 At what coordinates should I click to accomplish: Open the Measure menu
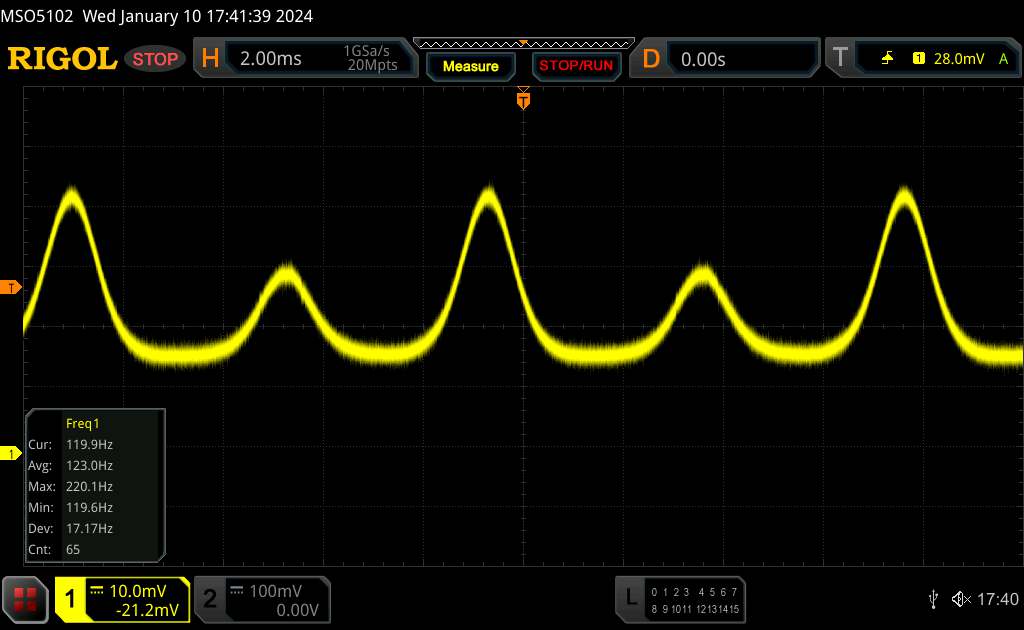(x=470, y=66)
